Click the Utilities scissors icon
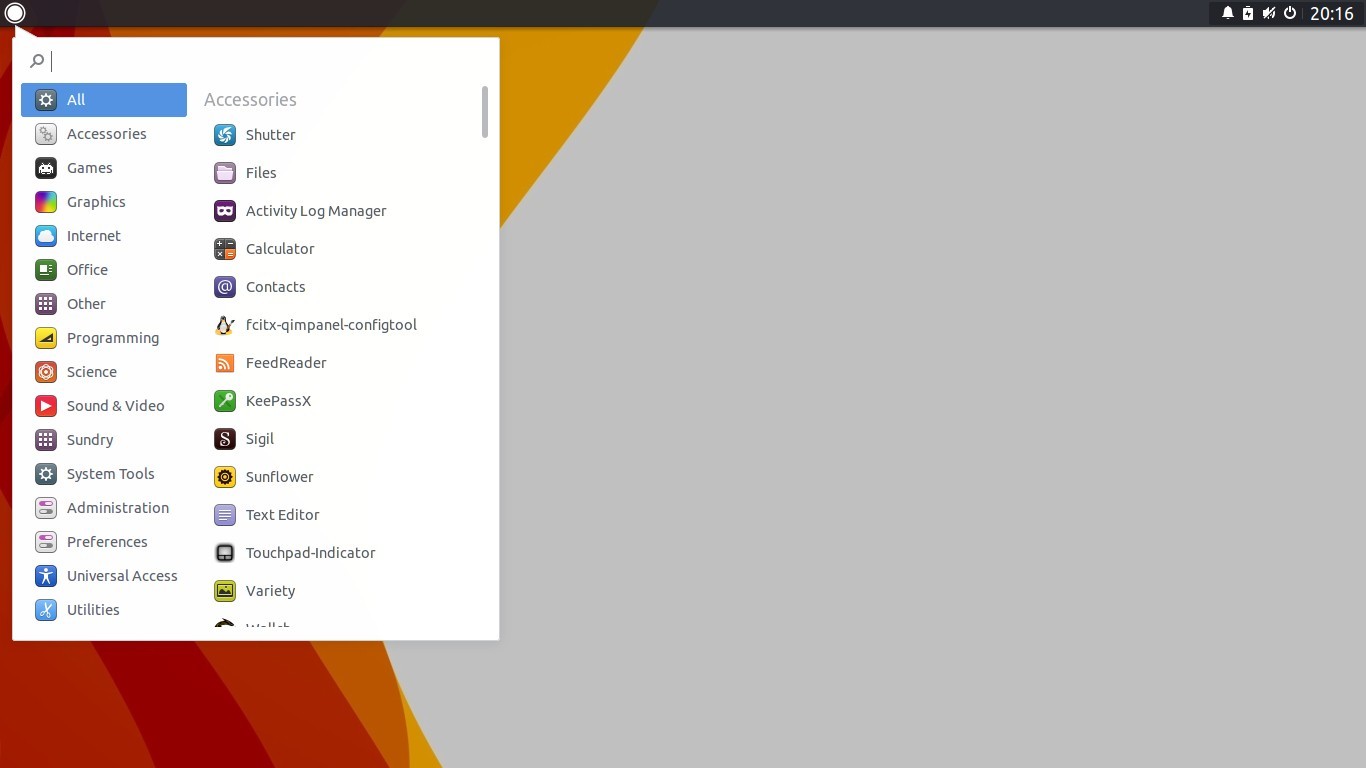 click(x=46, y=610)
